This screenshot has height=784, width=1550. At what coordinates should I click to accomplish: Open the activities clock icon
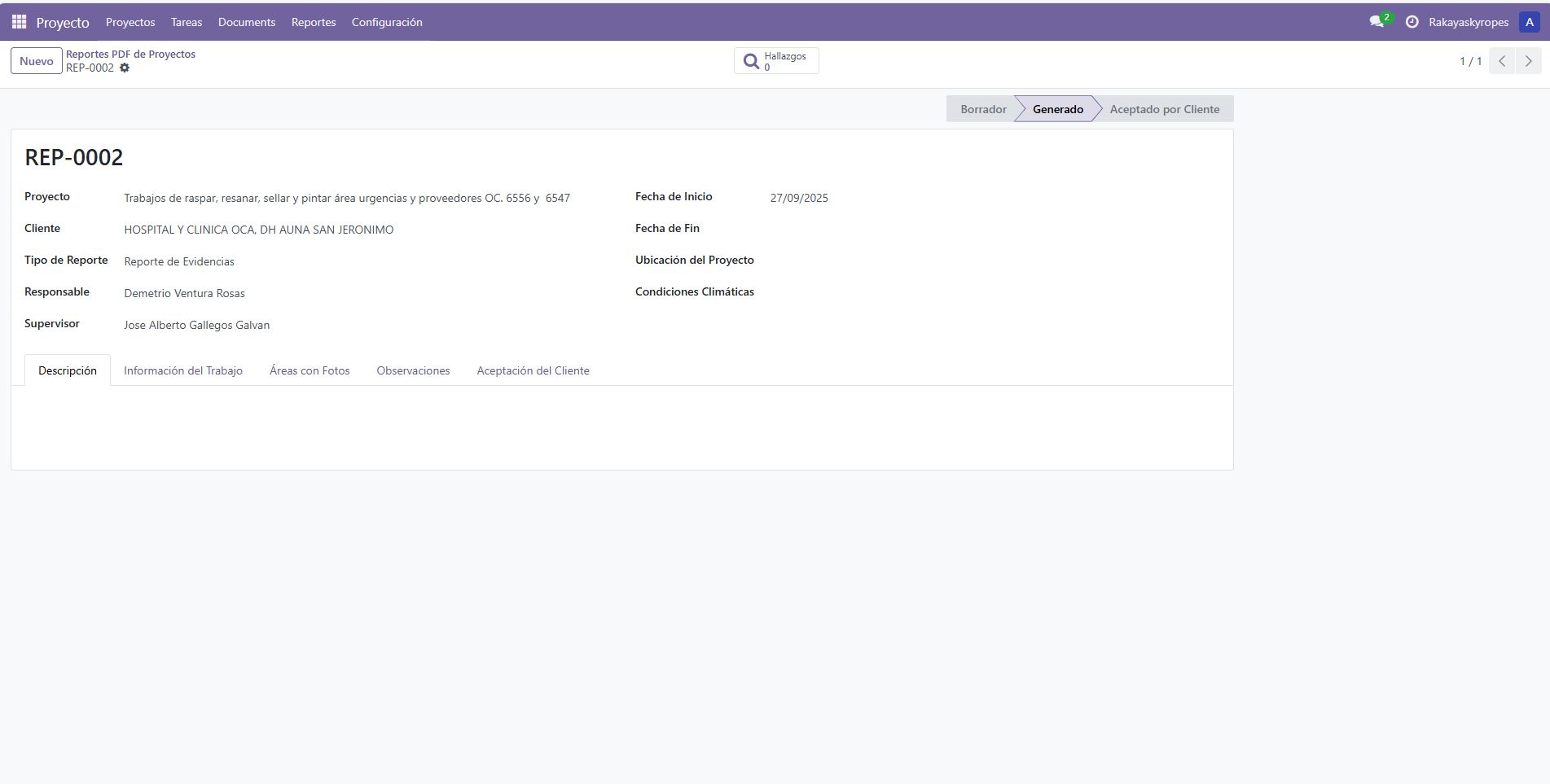tap(1412, 22)
